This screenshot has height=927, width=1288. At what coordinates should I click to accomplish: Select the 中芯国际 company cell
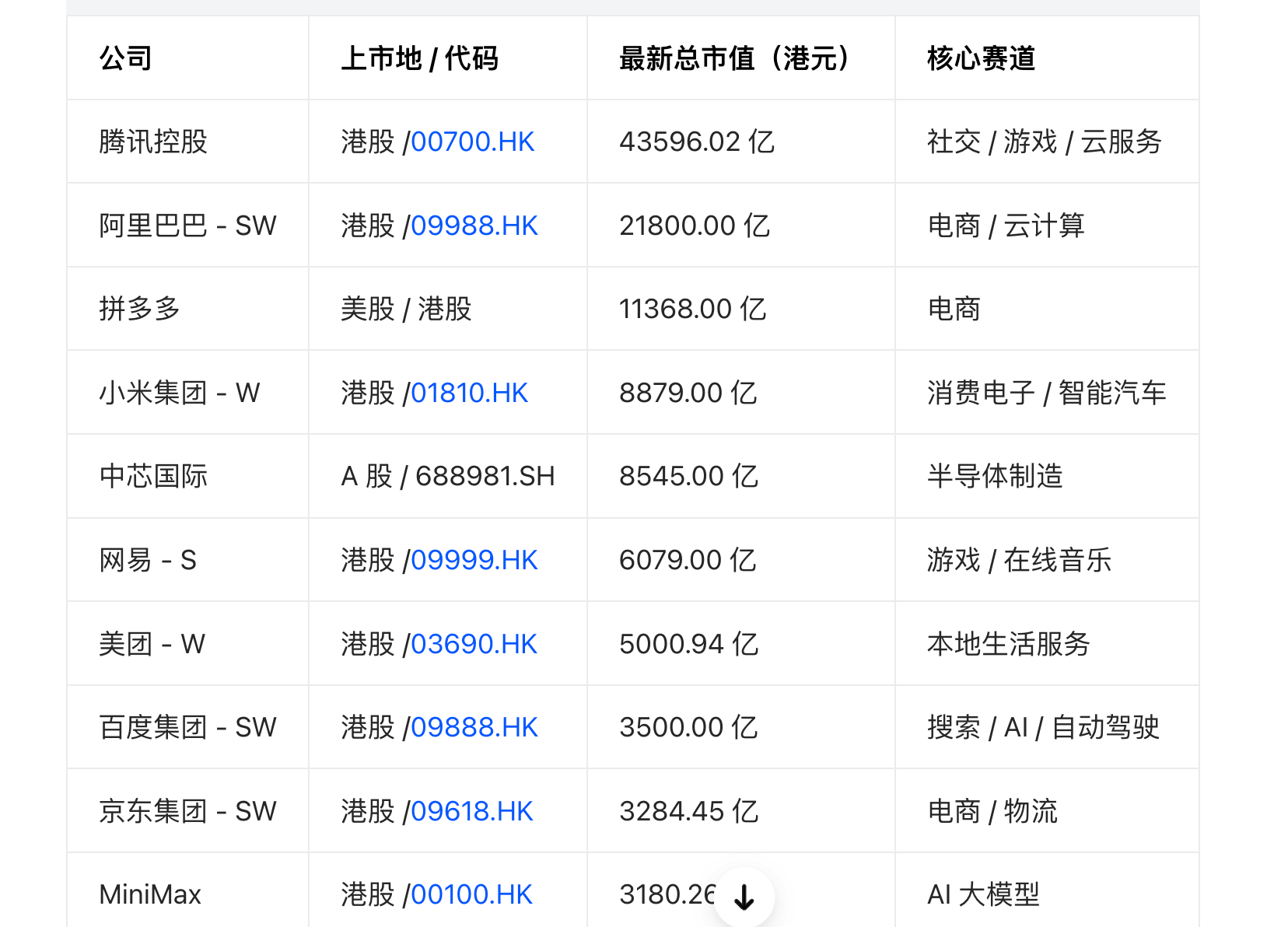(x=188, y=476)
